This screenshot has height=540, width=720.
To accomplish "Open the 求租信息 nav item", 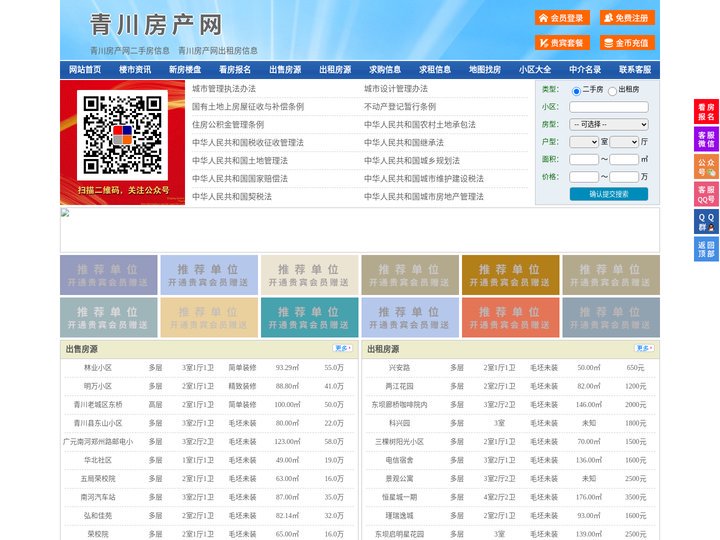I will (x=435, y=70).
